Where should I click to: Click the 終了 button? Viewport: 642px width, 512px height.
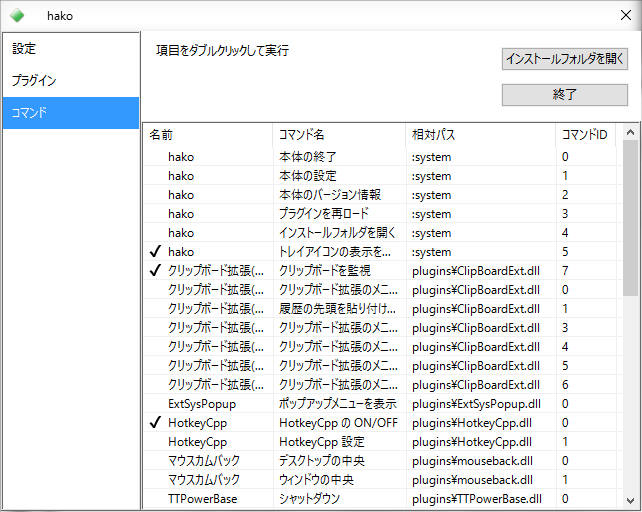pos(565,95)
